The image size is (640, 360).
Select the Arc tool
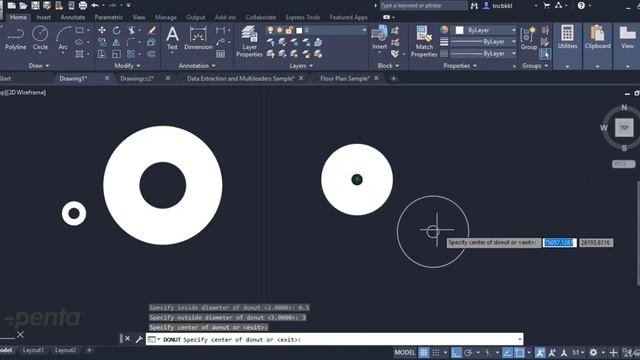click(x=63, y=38)
